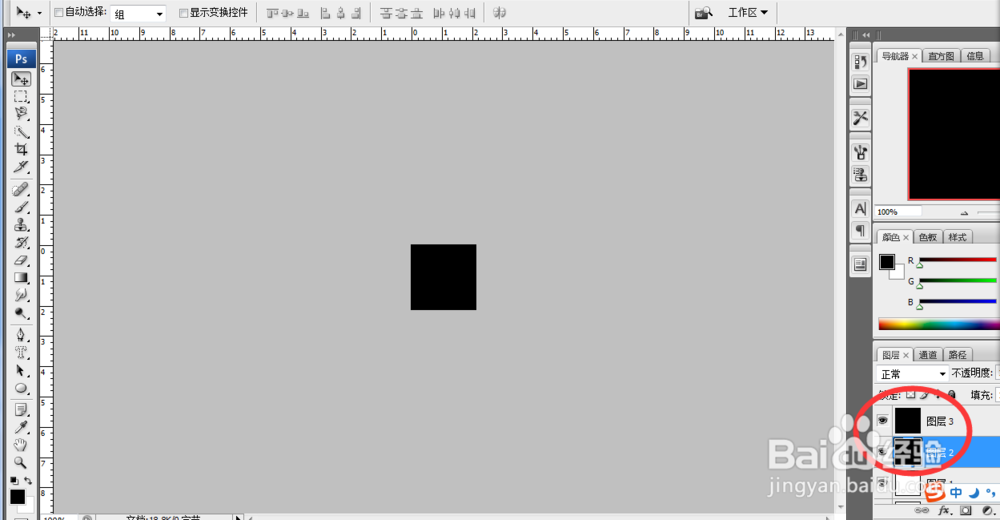The height and width of the screenshot is (520, 1000).
Task: Select the Move tool in the toolbox
Action: click(21, 79)
